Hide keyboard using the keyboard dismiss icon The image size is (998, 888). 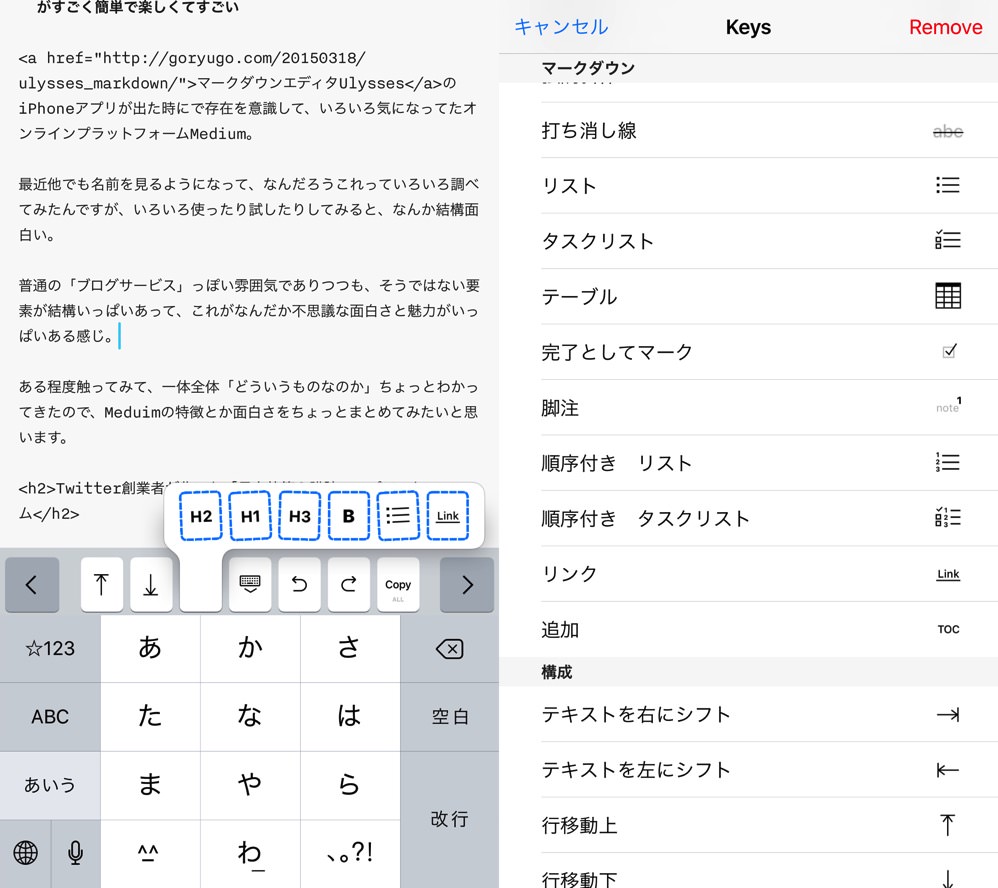[x=250, y=585]
